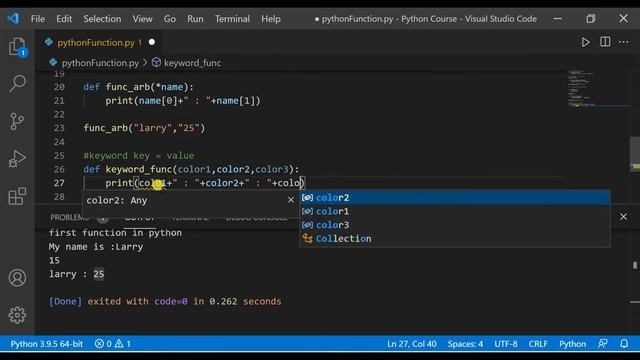Open Run and Debug view icon
This screenshot has width=640, height=360.
[x=17, y=158]
